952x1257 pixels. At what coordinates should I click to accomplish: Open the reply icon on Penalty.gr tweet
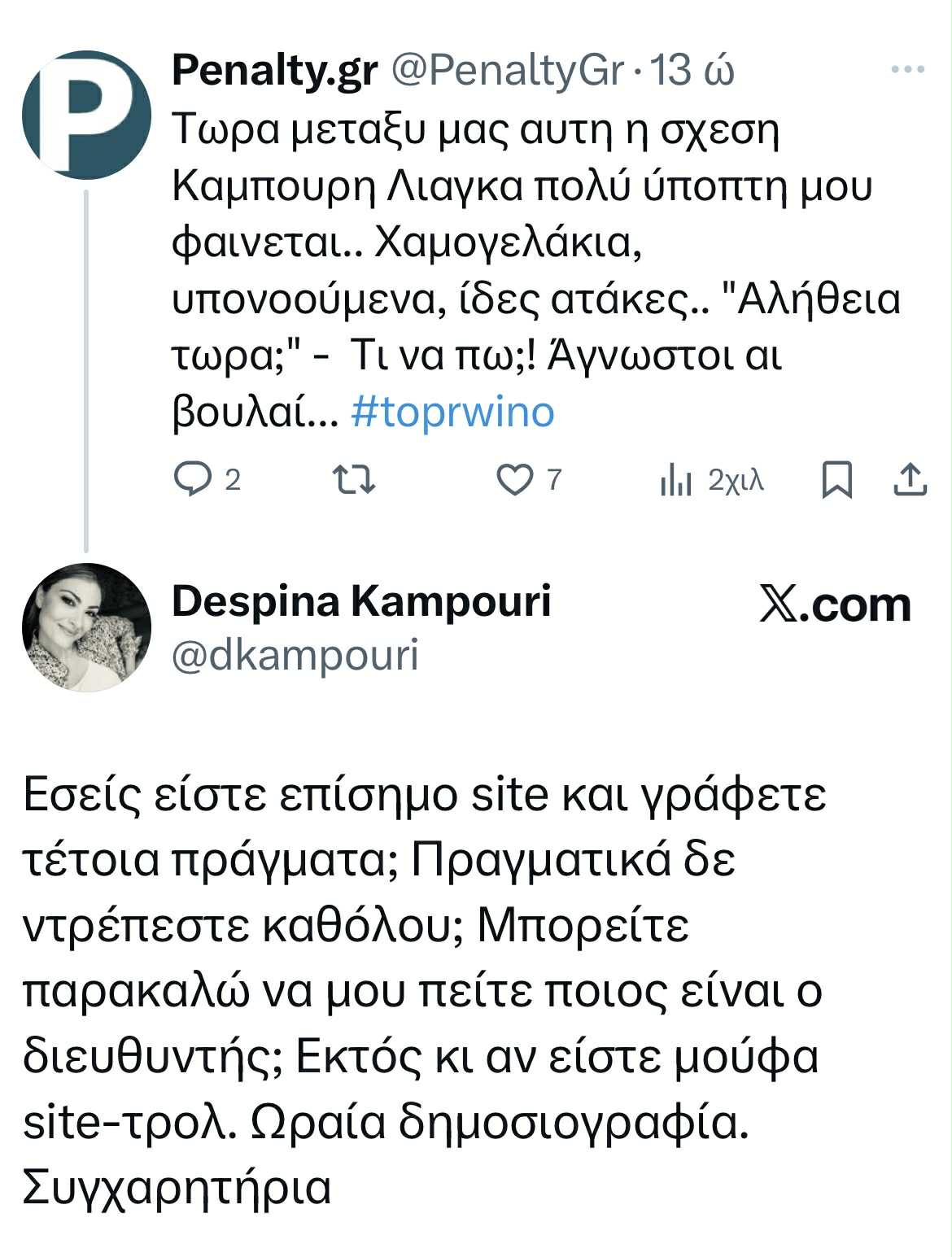coord(192,480)
